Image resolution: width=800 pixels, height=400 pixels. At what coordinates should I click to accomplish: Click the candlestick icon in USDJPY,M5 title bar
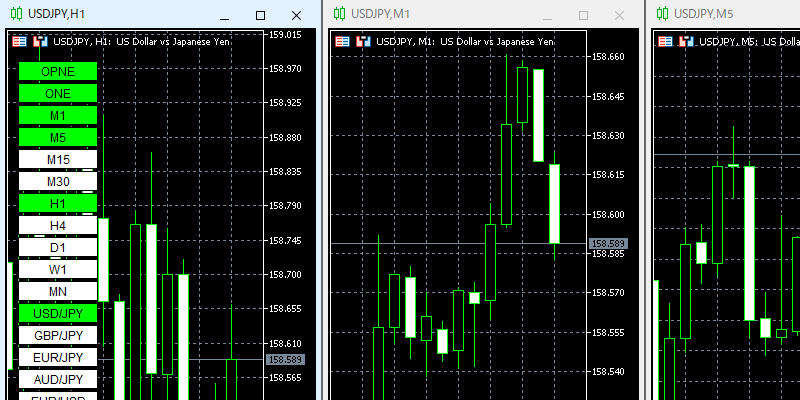(x=661, y=14)
